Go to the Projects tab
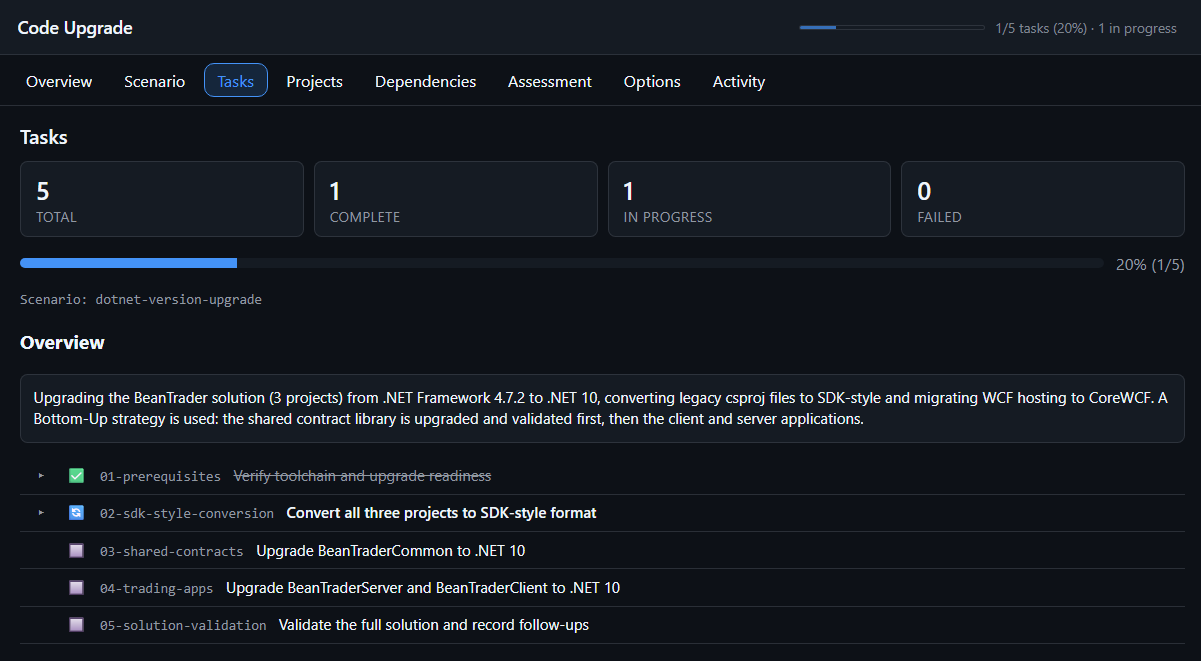The image size is (1201, 661). pyautogui.click(x=314, y=81)
